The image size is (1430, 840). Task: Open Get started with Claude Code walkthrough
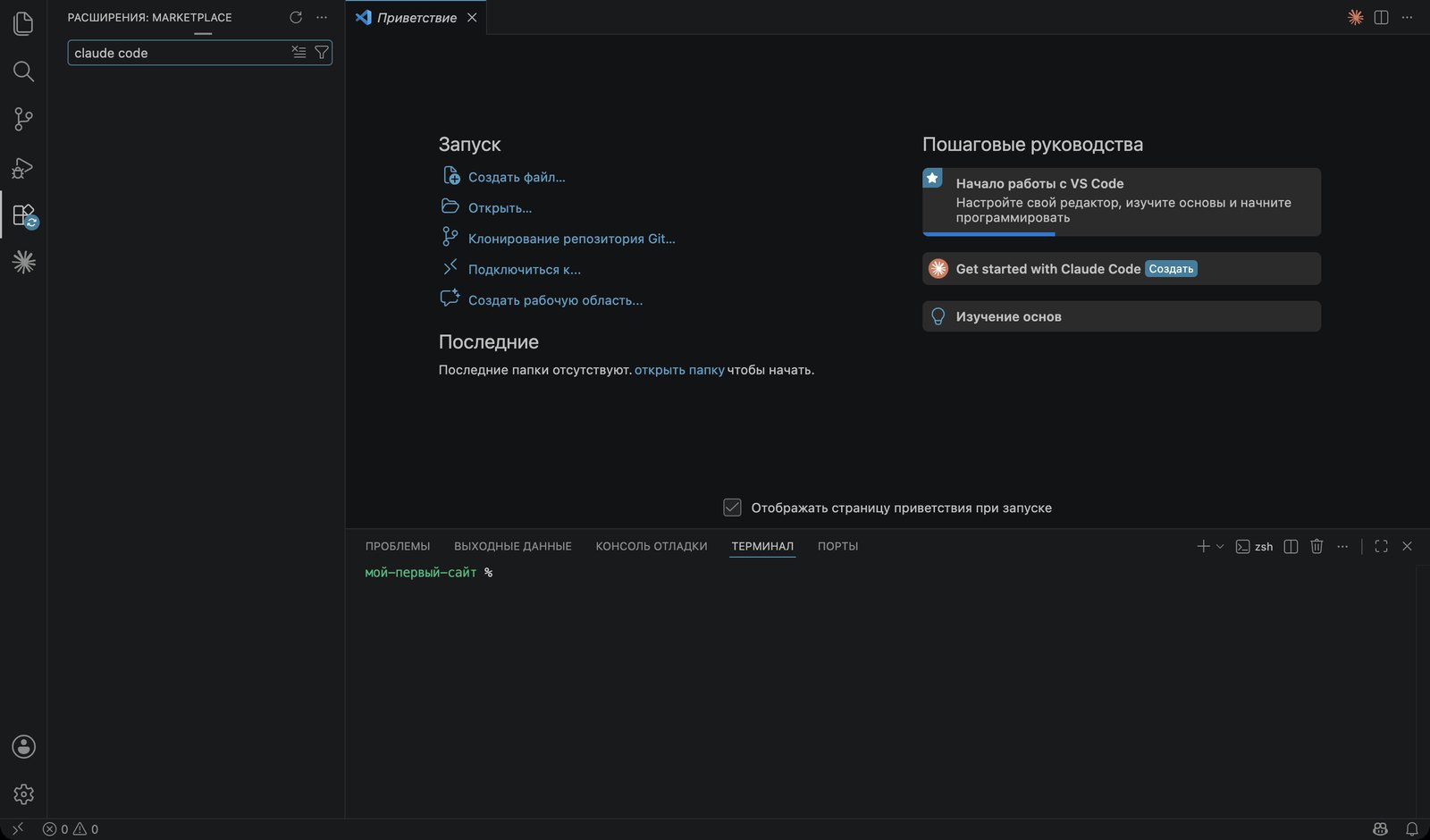point(1122,269)
